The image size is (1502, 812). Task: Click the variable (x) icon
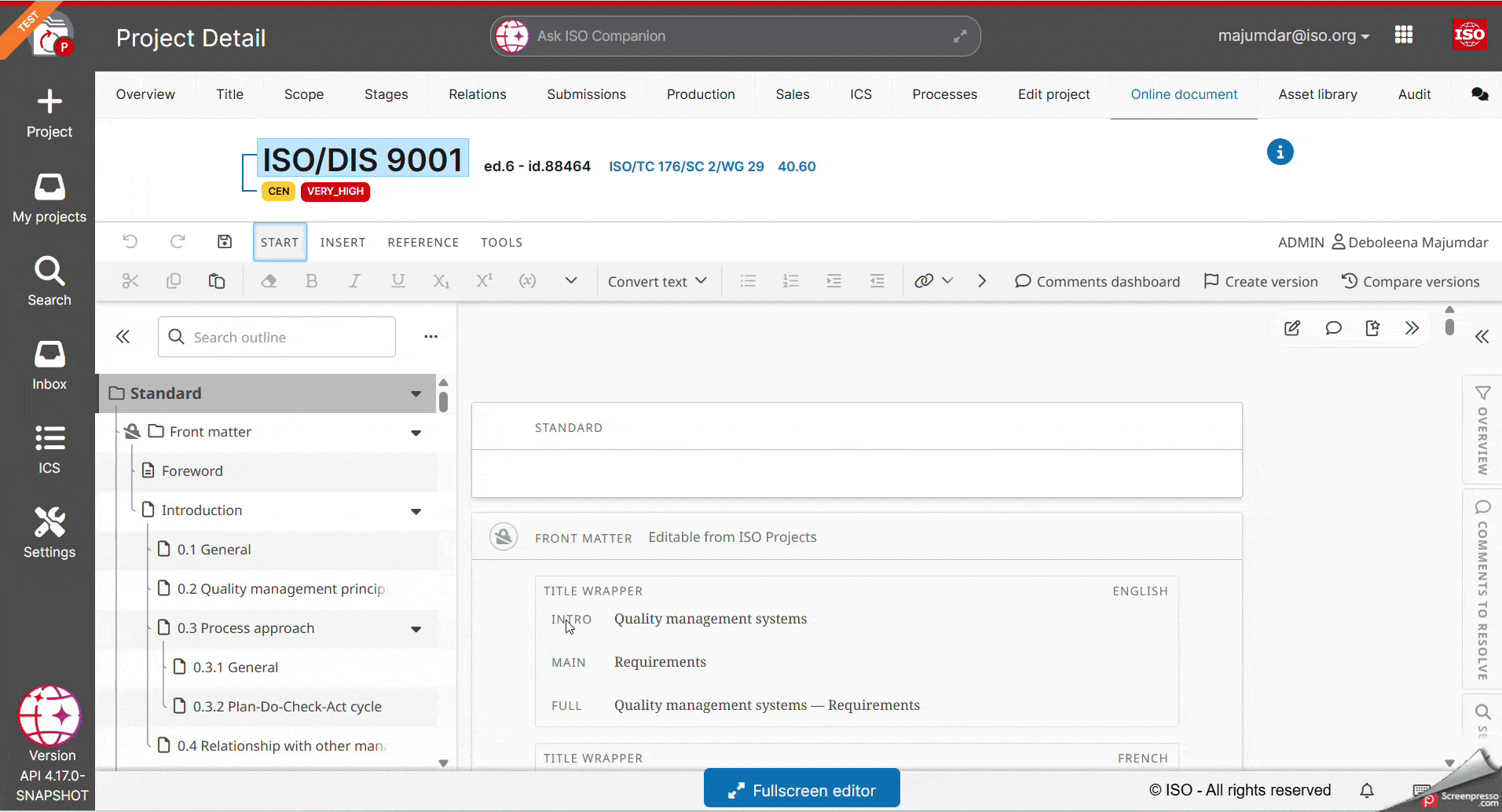pyautogui.click(x=528, y=281)
